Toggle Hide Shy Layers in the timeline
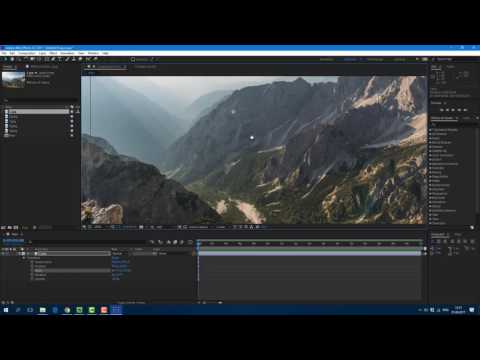 coord(169,242)
